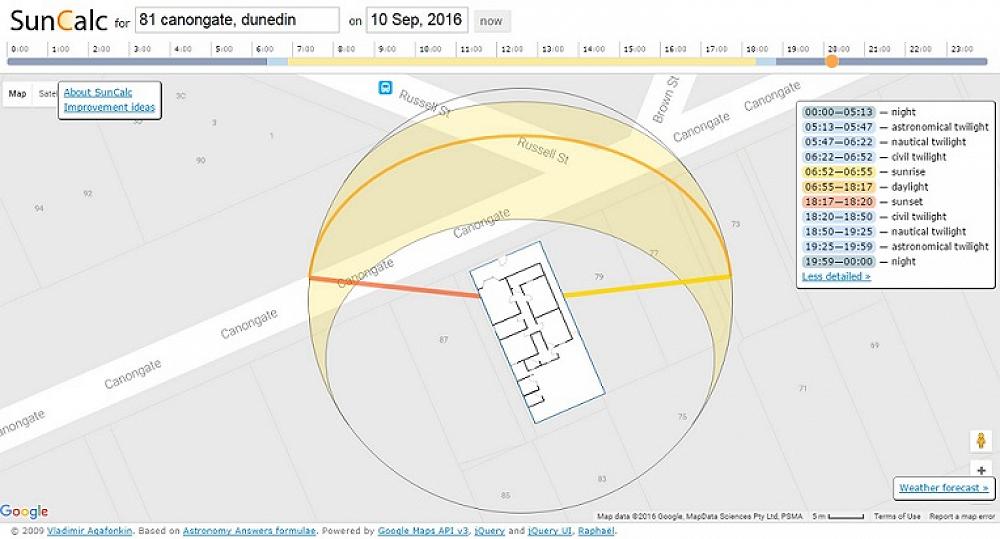1000x539 pixels.
Task: Click the orange sunset direction line
Action: 395,287
